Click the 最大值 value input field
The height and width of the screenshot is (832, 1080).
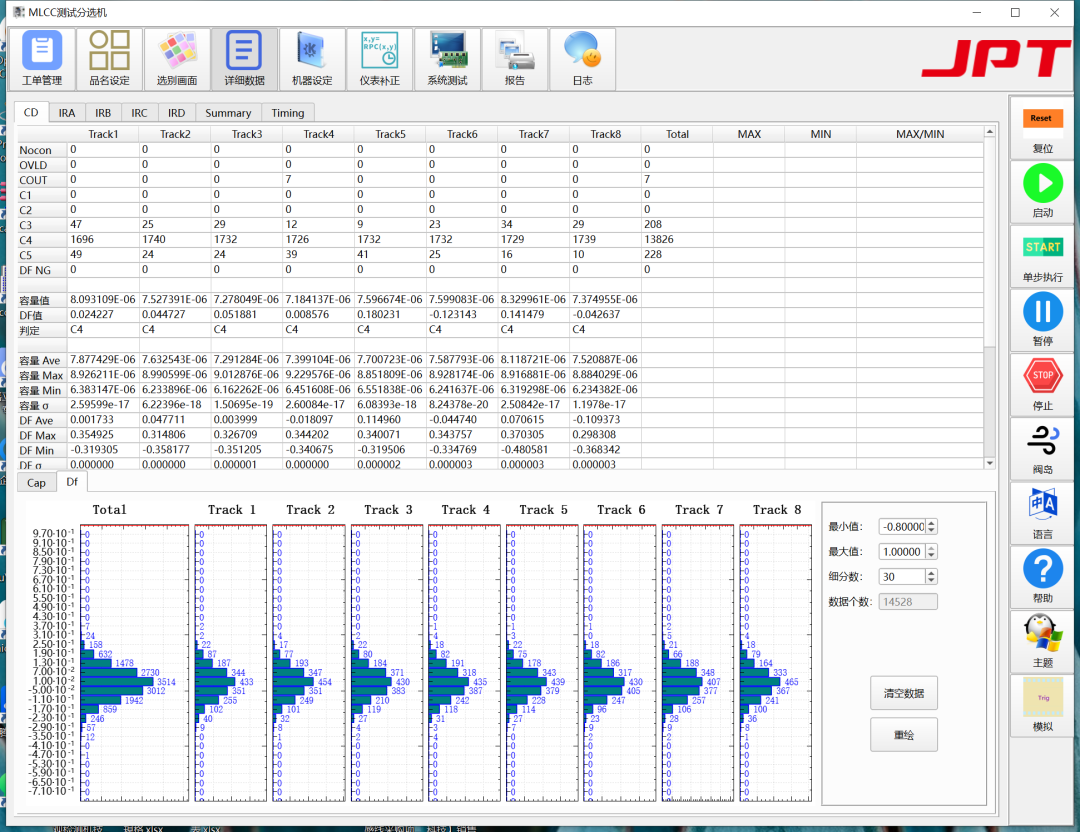click(x=902, y=551)
